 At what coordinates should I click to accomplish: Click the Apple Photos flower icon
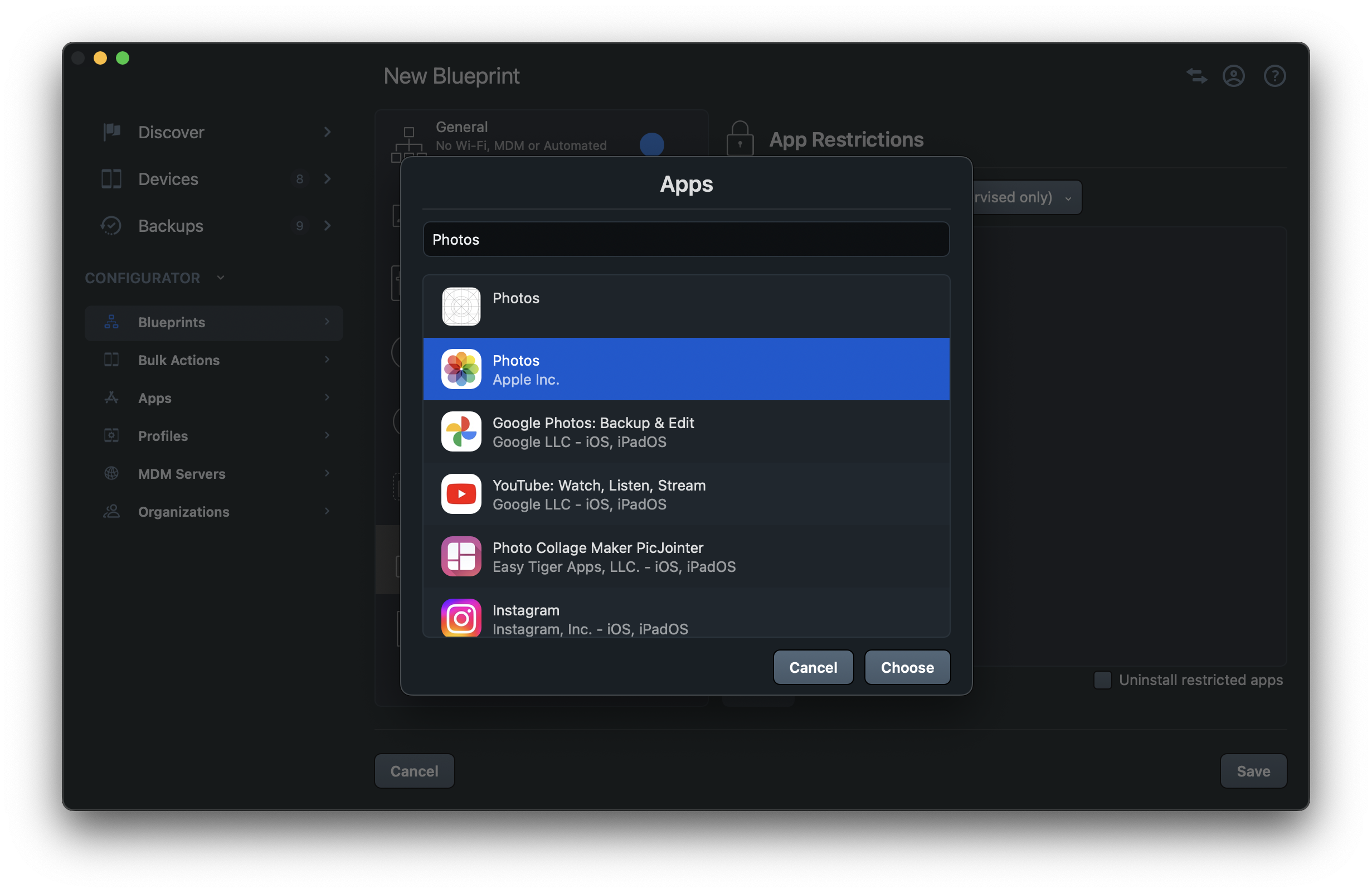tap(461, 369)
